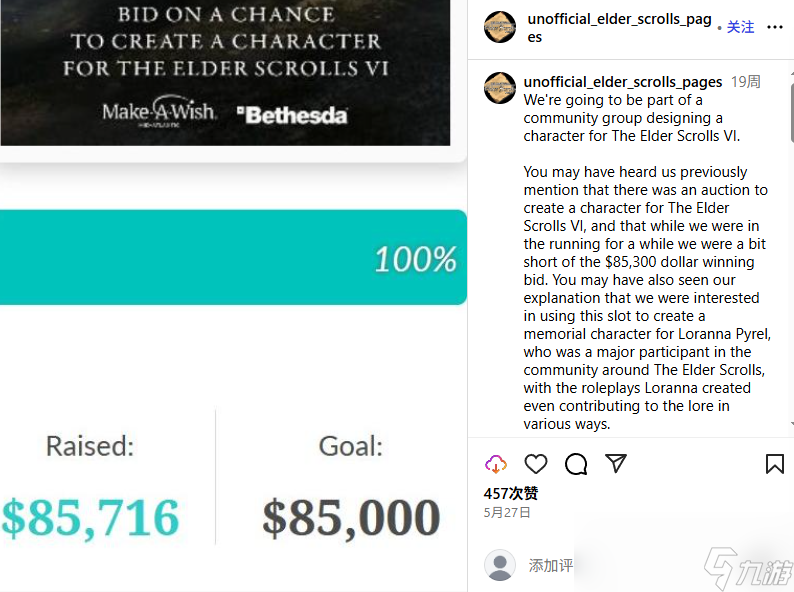Click the 19周 timestamp on the caption
This screenshot has width=794, height=592.
[x=746, y=82]
